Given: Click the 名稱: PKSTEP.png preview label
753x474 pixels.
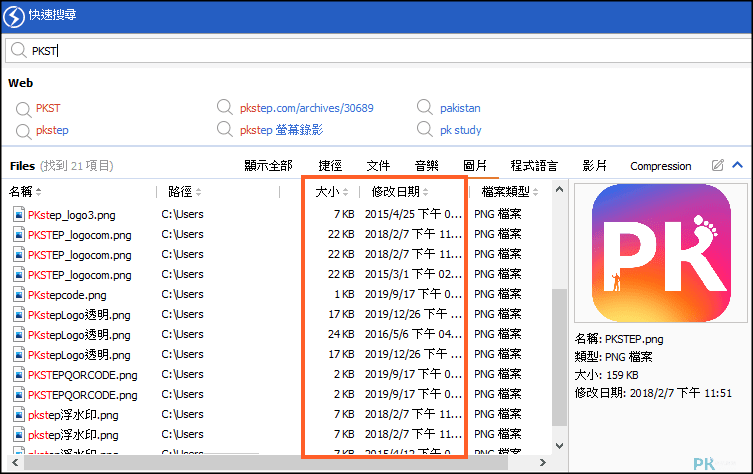Looking at the screenshot, I should [x=619, y=339].
